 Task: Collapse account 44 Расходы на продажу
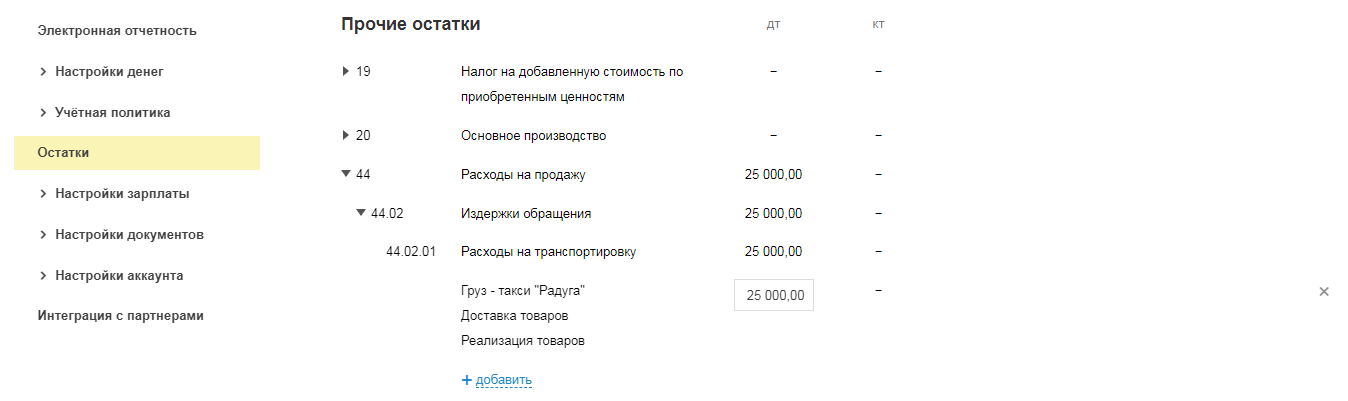(346, 174)
